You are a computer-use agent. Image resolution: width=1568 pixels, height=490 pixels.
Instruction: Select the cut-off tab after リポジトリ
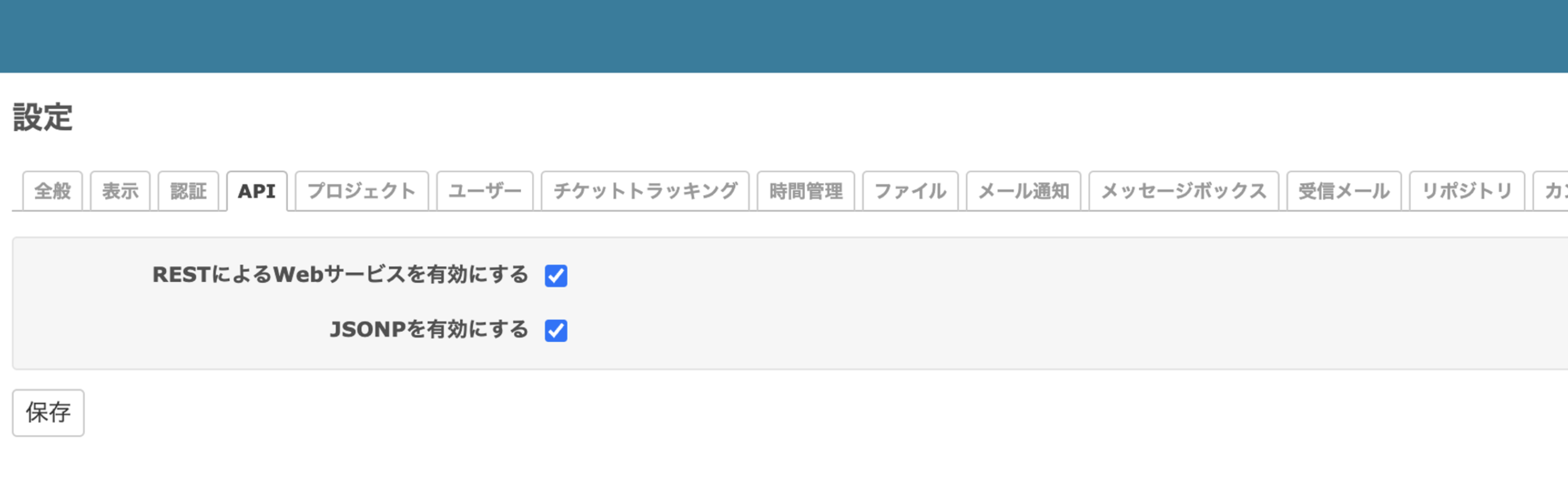(1553, 192)
